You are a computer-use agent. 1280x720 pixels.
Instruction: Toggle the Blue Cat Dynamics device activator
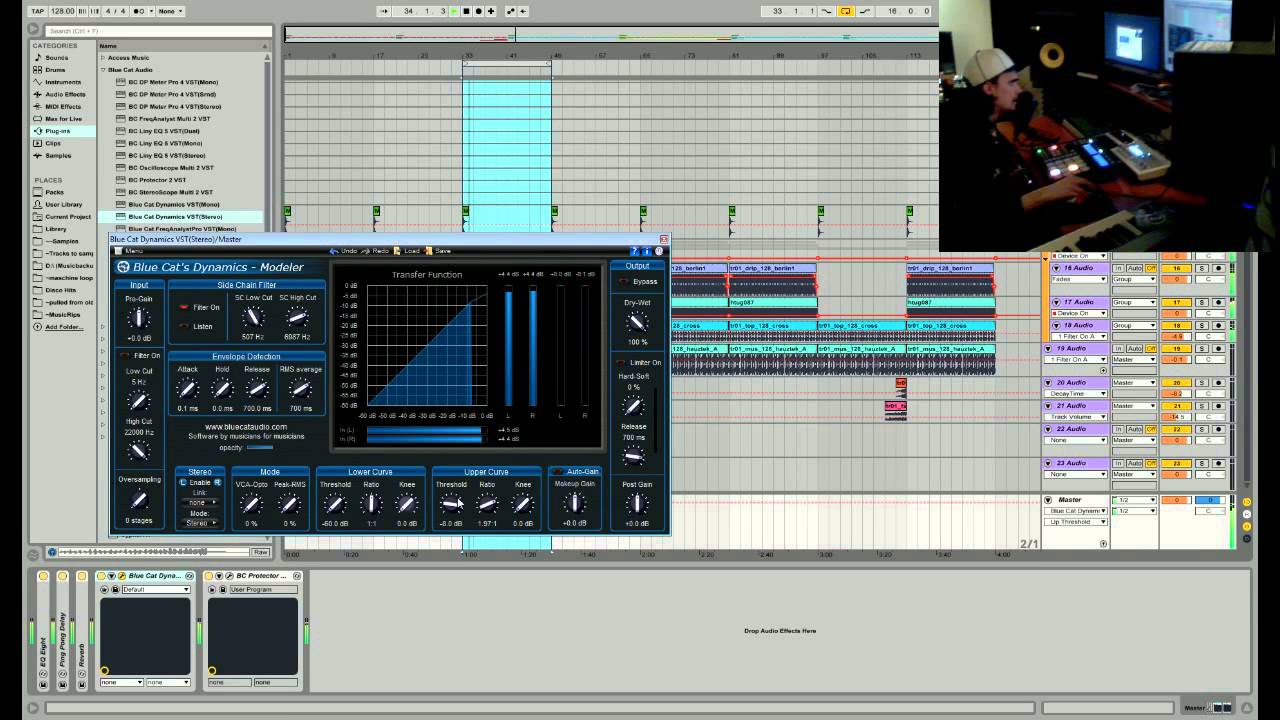pos(103,576)
